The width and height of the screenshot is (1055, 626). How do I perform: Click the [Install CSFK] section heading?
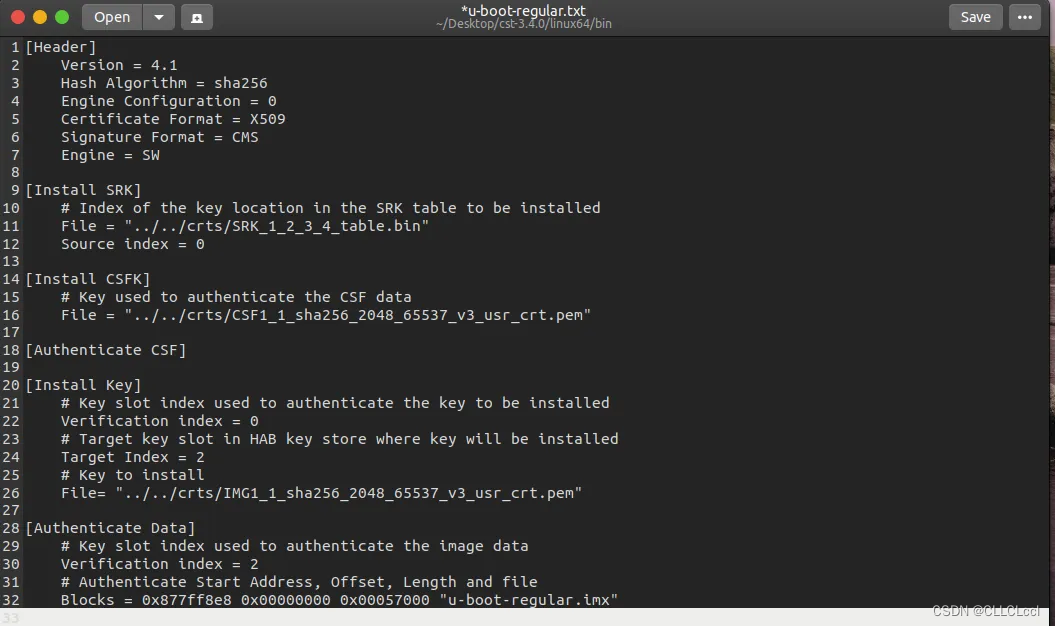click(87, 278)
